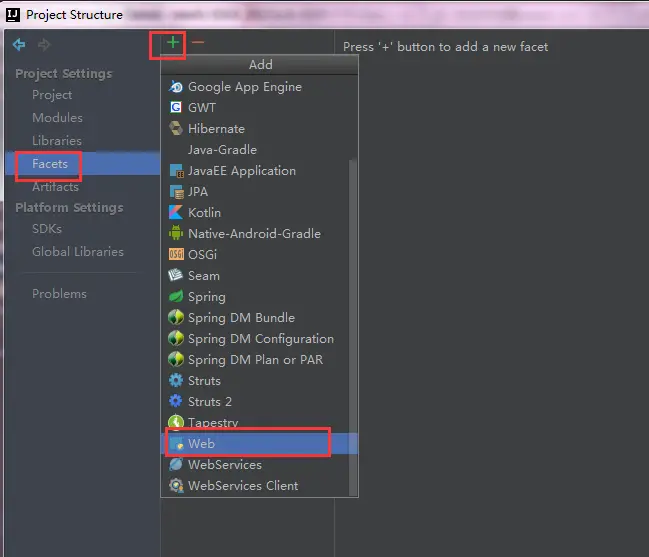Click the green Spring leaf icon
This screenshot has width=649, height=557.
(176, 297)
